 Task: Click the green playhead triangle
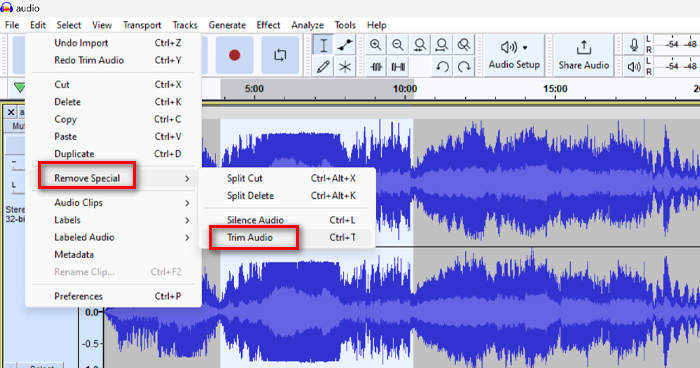click(19, 87)
